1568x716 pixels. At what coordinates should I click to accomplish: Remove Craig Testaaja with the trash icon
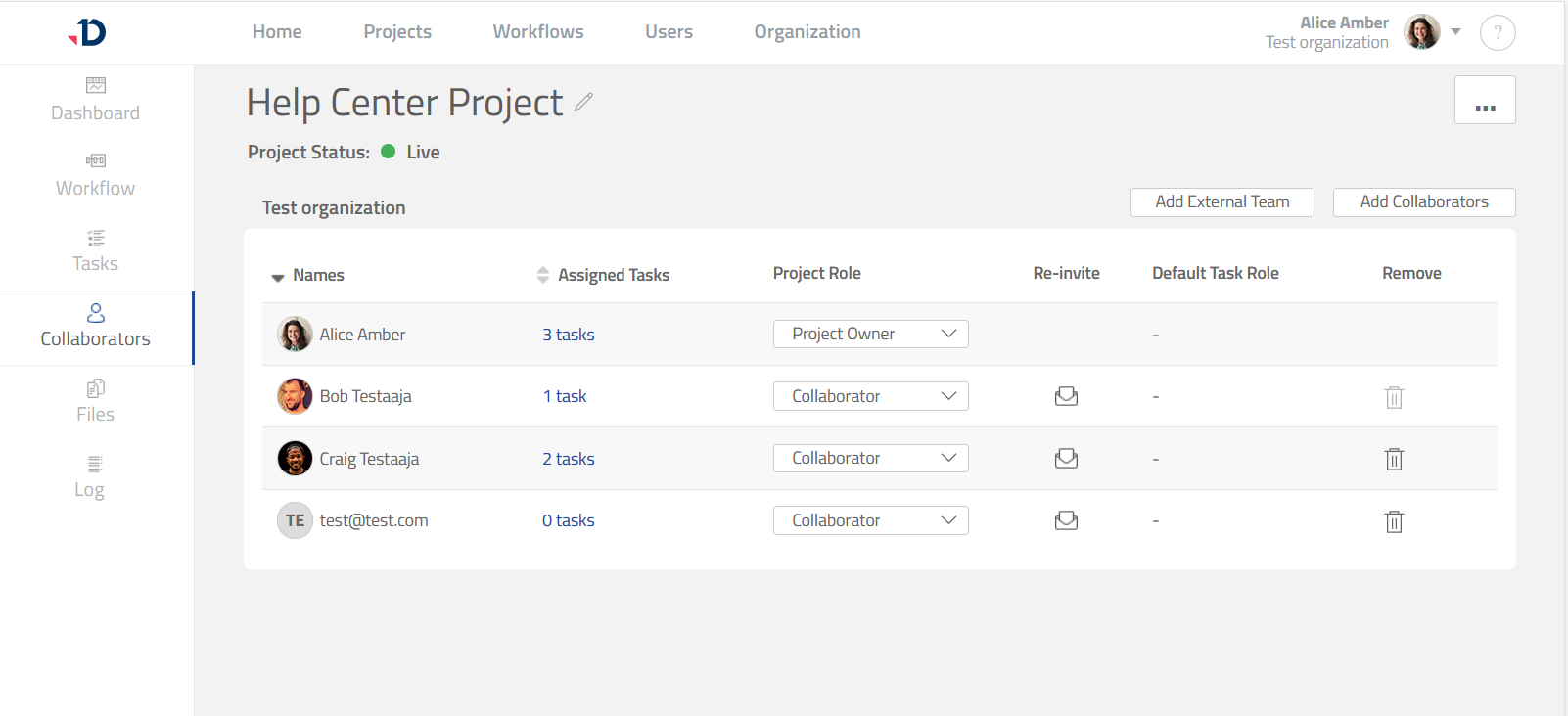coord(1394,459)
